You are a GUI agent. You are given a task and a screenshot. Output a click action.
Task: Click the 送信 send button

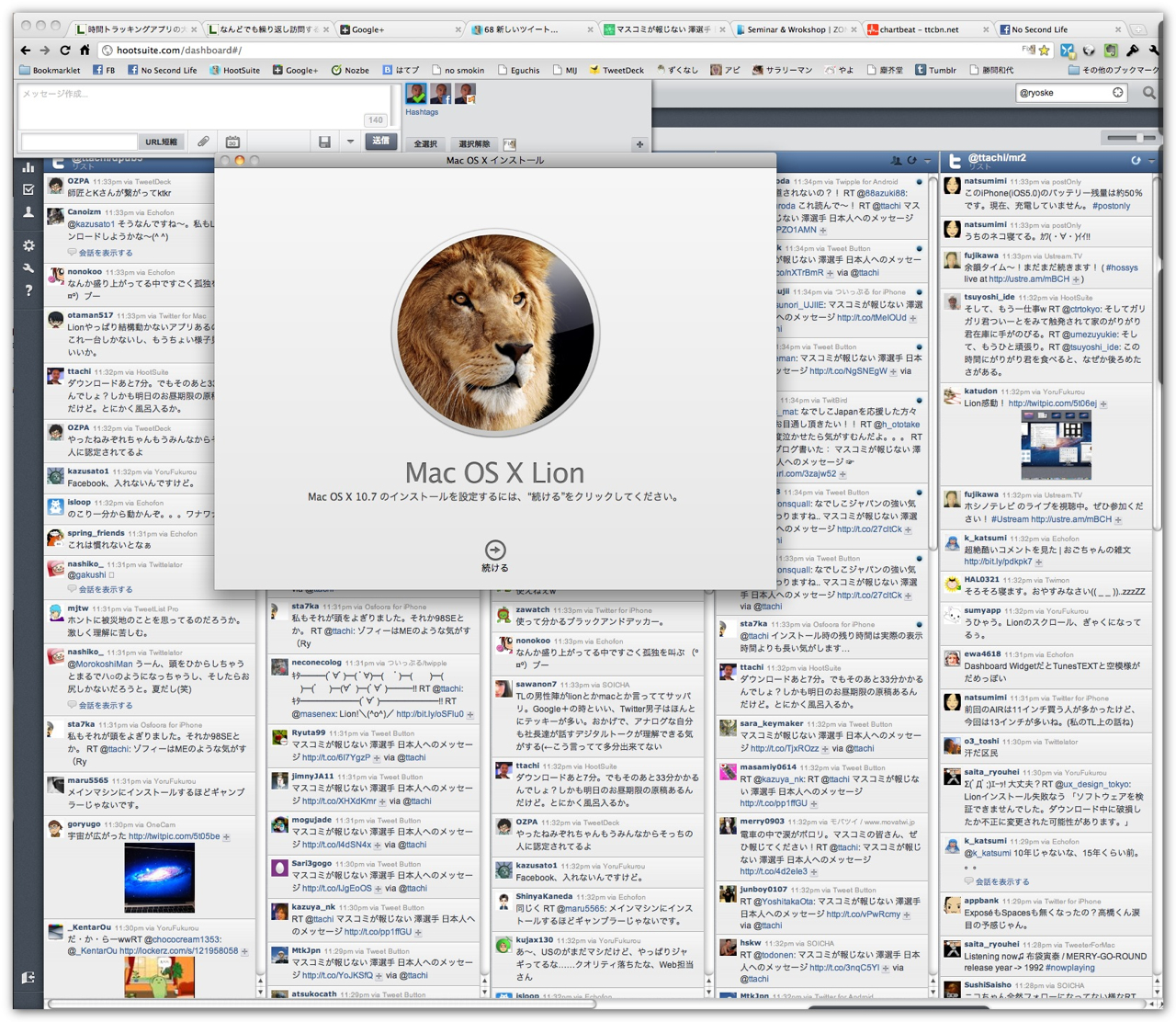(380, 141)
